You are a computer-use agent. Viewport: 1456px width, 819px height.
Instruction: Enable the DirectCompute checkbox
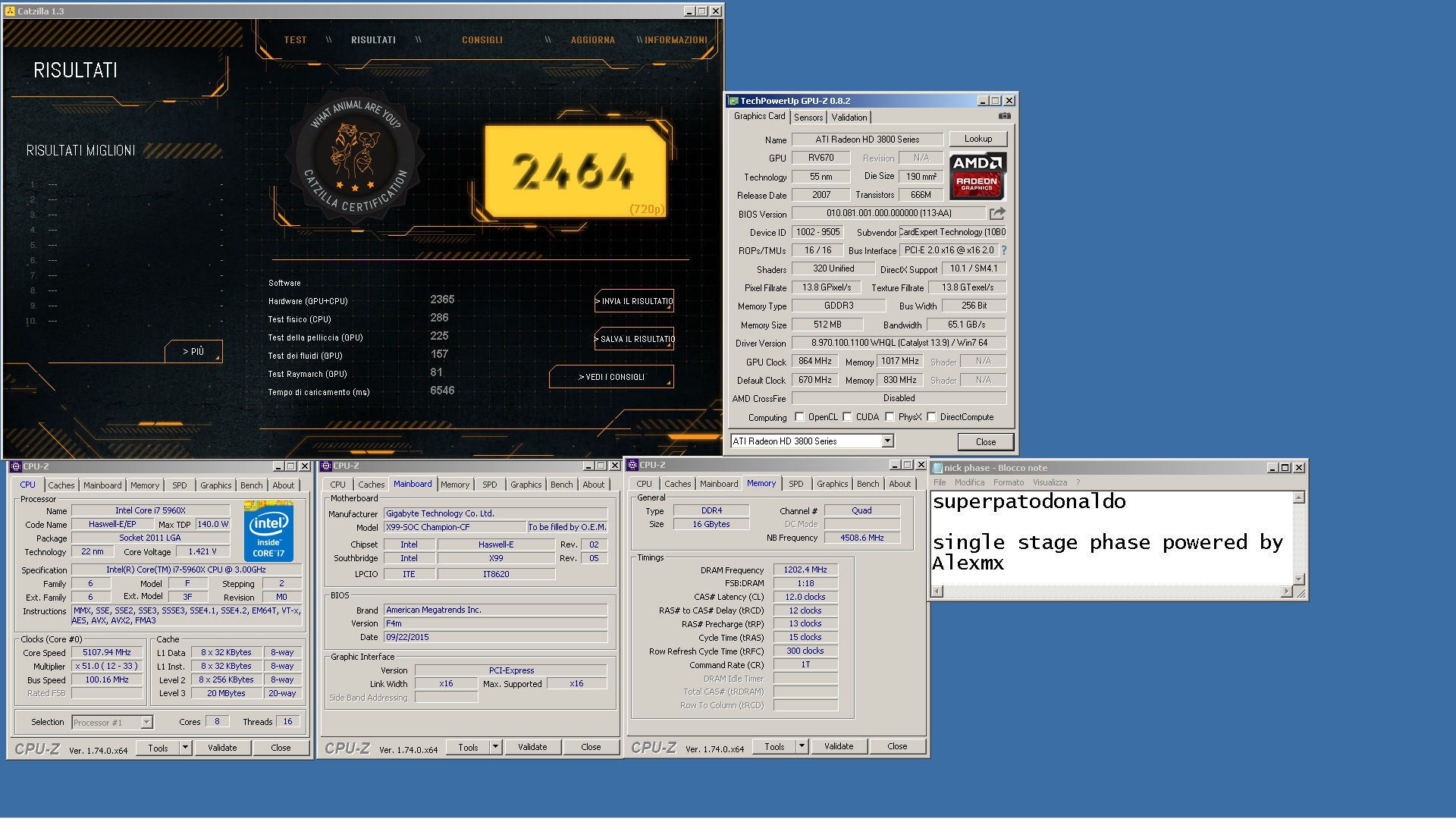click(x=931, y=417)
